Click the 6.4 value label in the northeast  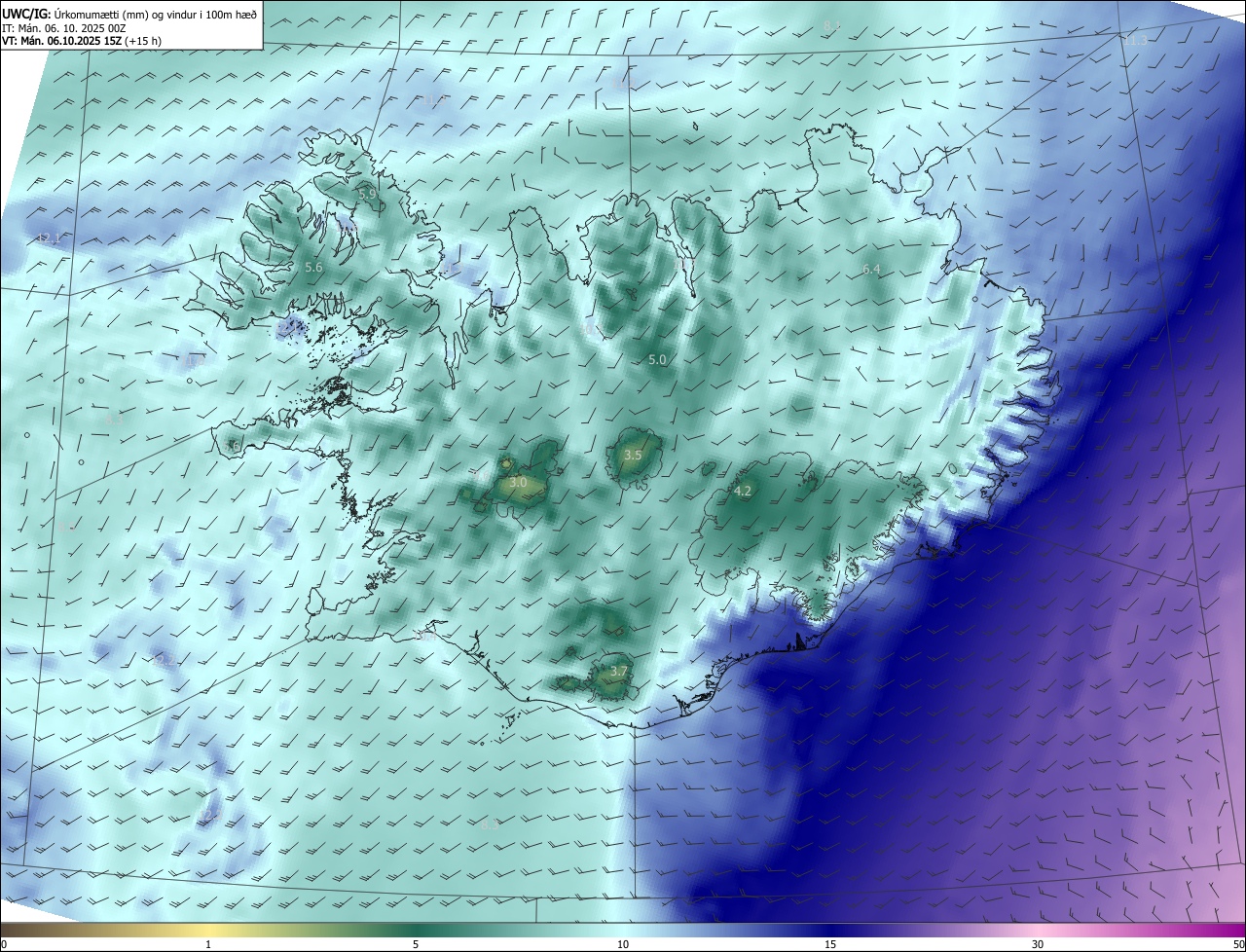pyautogui.click(x=871, y=270)
